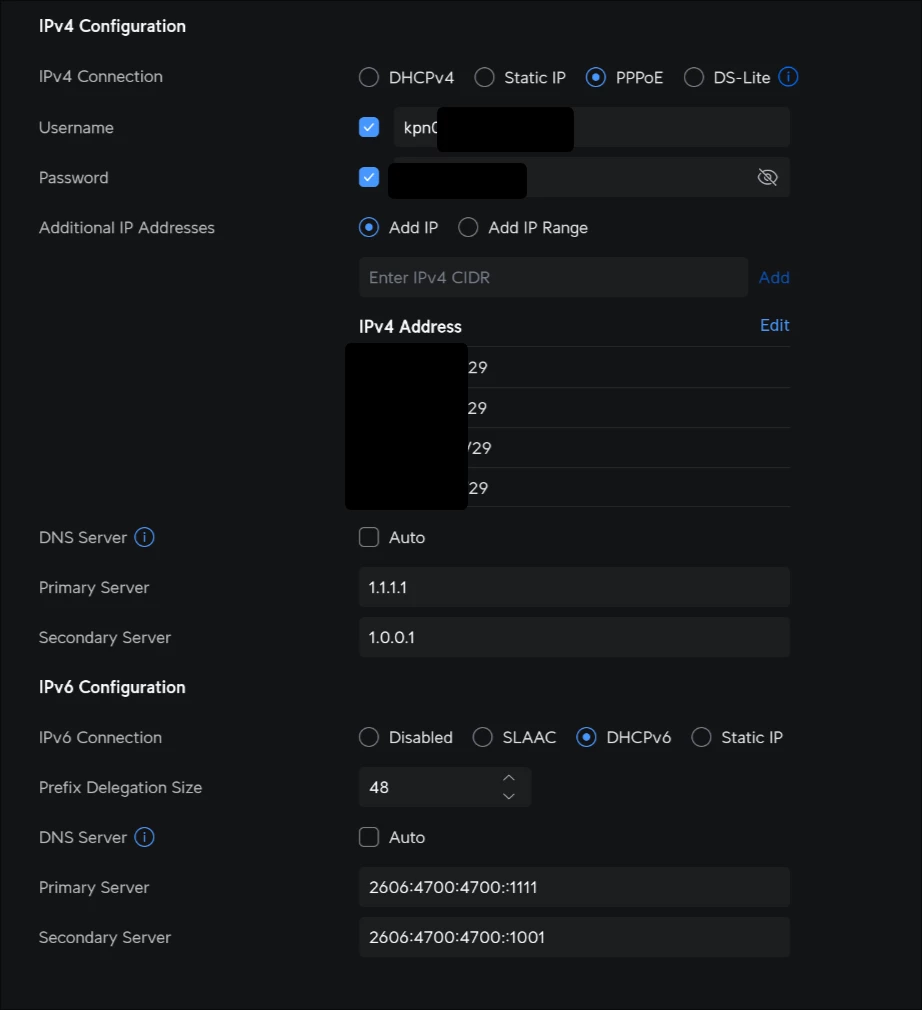Click Edit next to IPv4 Address list
Viewport: 922px width, 1010px height.
pos(774,325)
